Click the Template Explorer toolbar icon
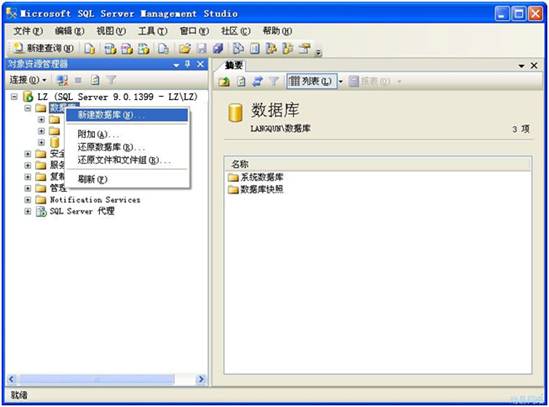Screen dimensions: 549x407 pos(287,48)
